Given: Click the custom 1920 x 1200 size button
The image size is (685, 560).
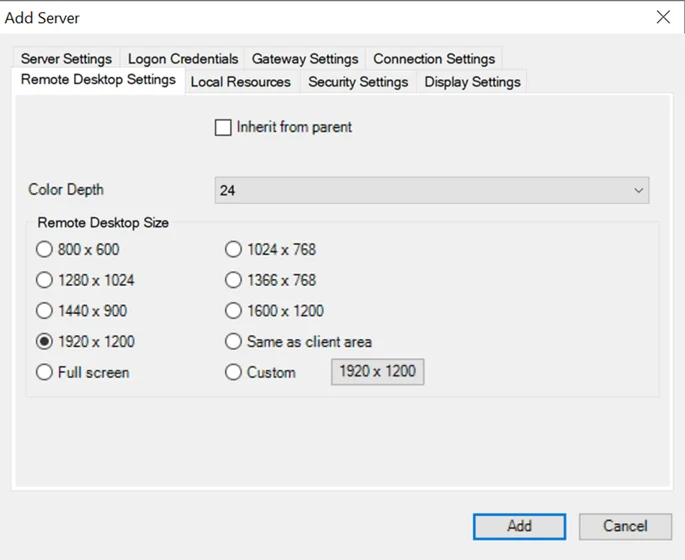Looking at the screenshot, I should (377, 372).
